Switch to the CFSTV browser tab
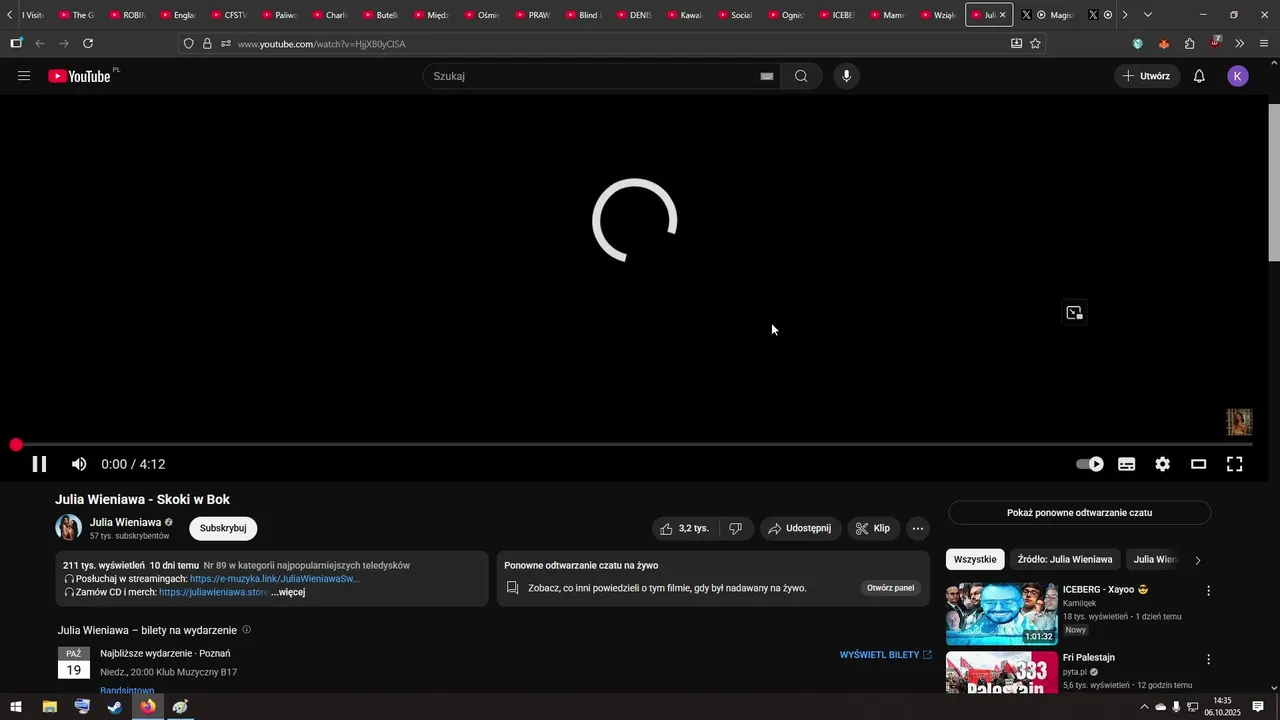1280x720 pixels. [228, 15]
